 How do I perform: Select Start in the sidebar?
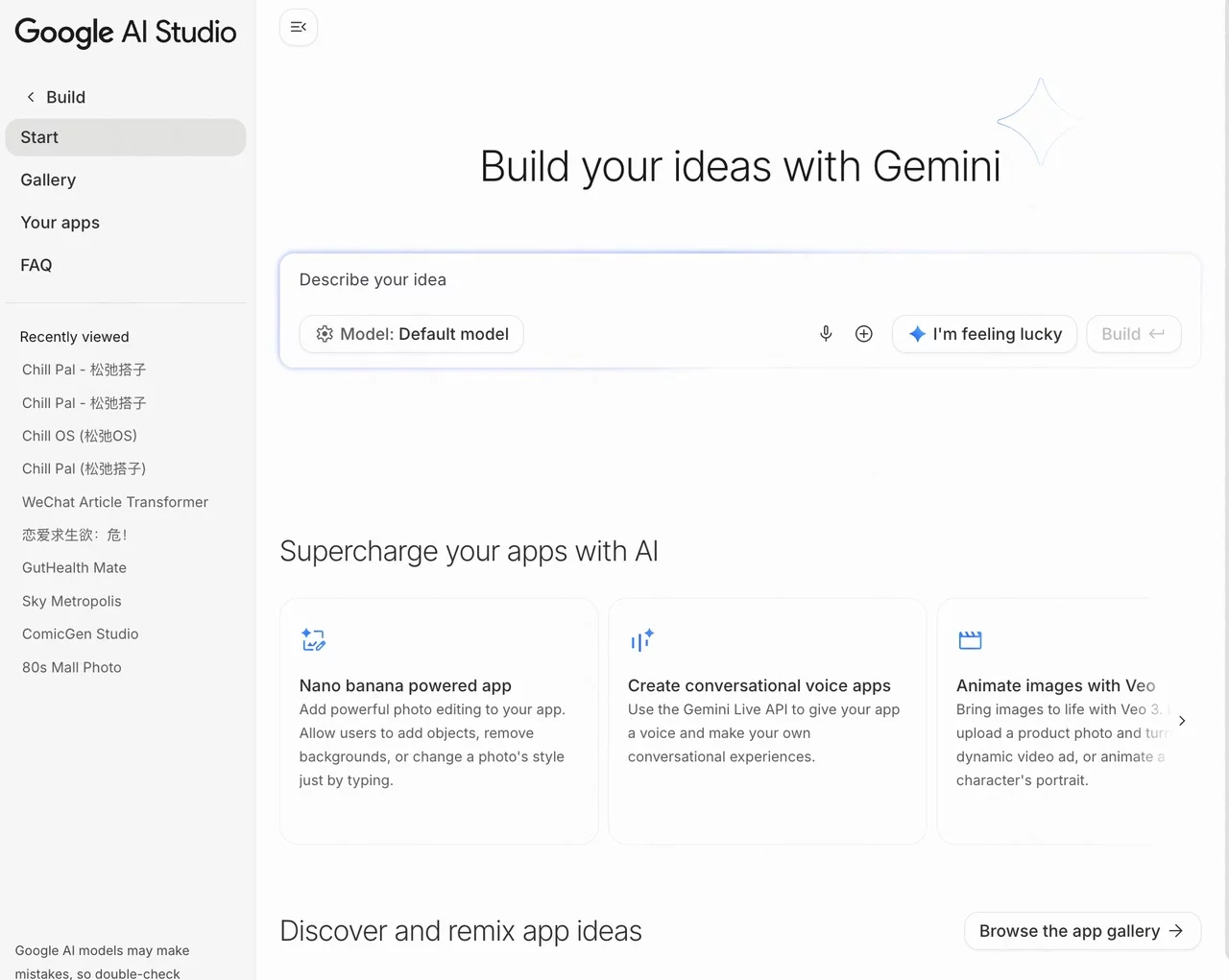(x=126, y=137)
